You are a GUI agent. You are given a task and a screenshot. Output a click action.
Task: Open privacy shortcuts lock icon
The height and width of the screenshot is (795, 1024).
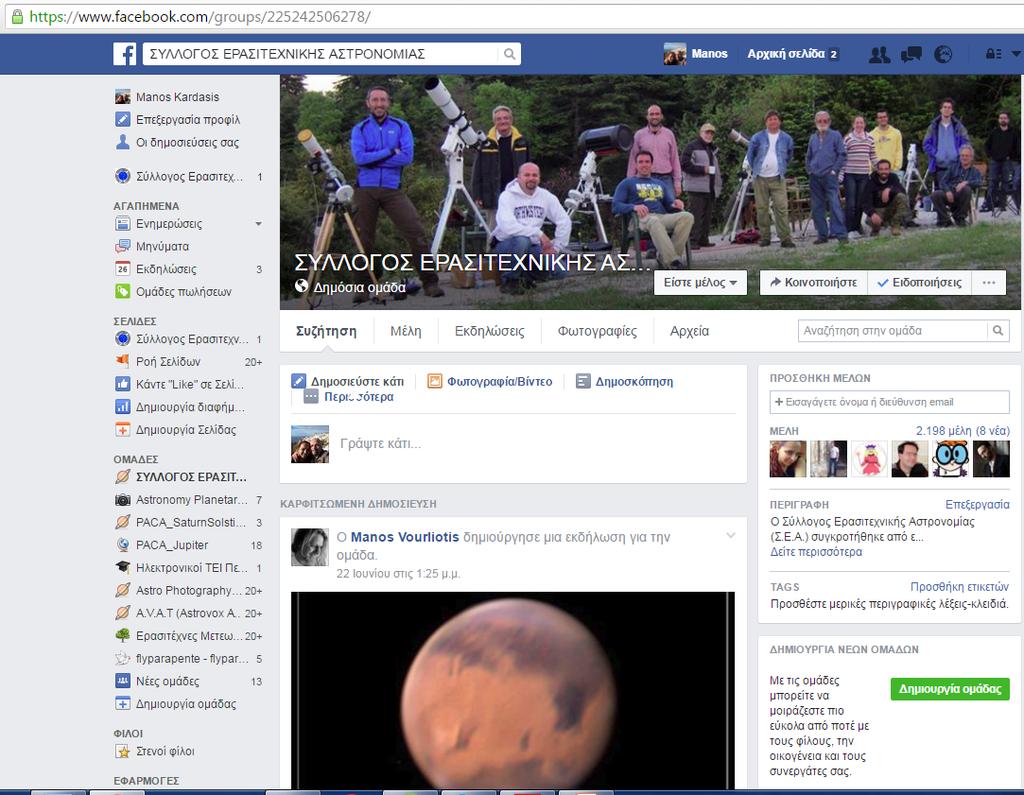tap(993, 54)
